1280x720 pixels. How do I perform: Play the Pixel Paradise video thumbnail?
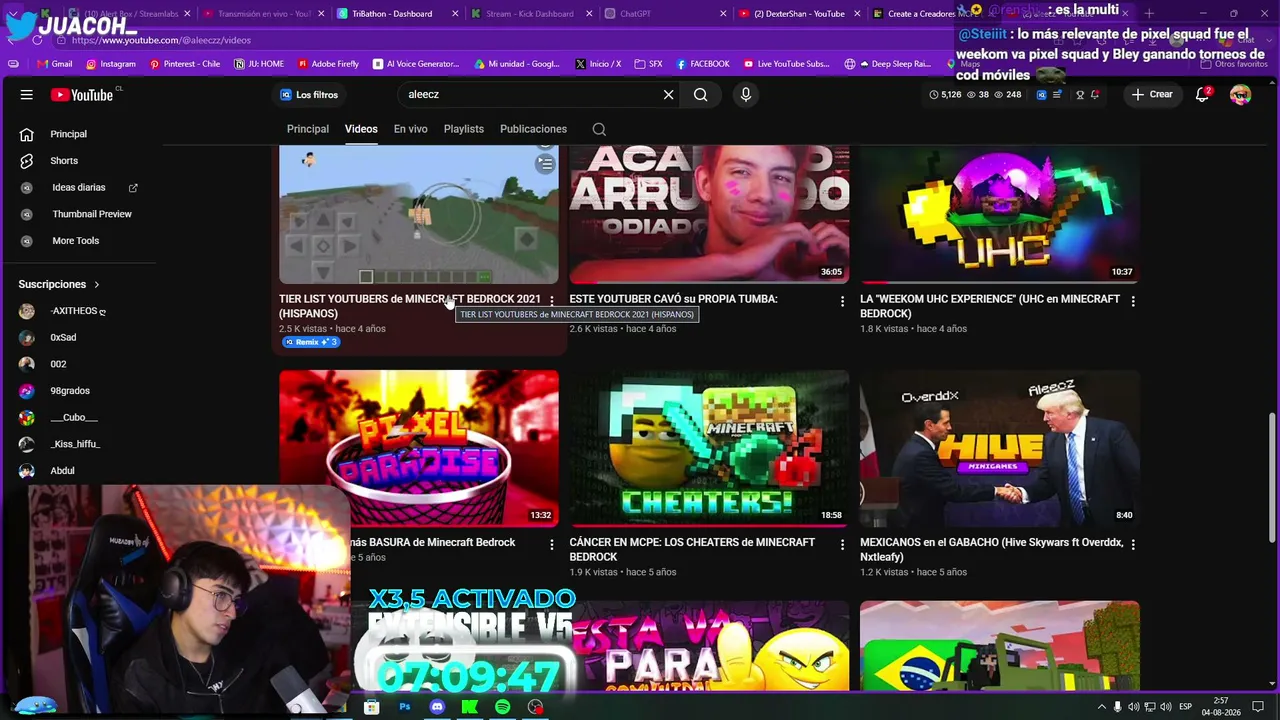tap(419, 448)
